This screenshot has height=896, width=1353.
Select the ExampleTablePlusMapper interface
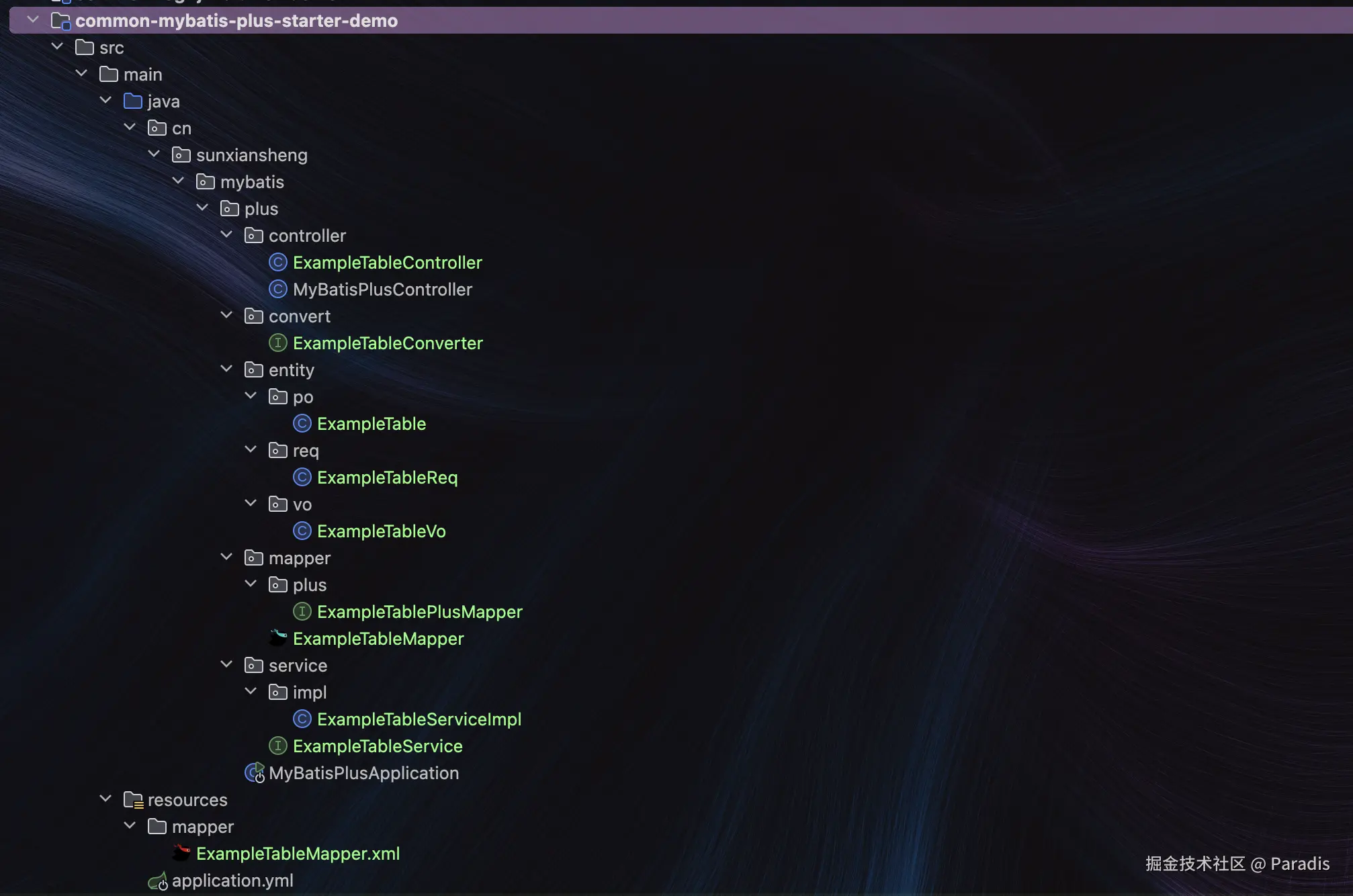pos(419,612)
